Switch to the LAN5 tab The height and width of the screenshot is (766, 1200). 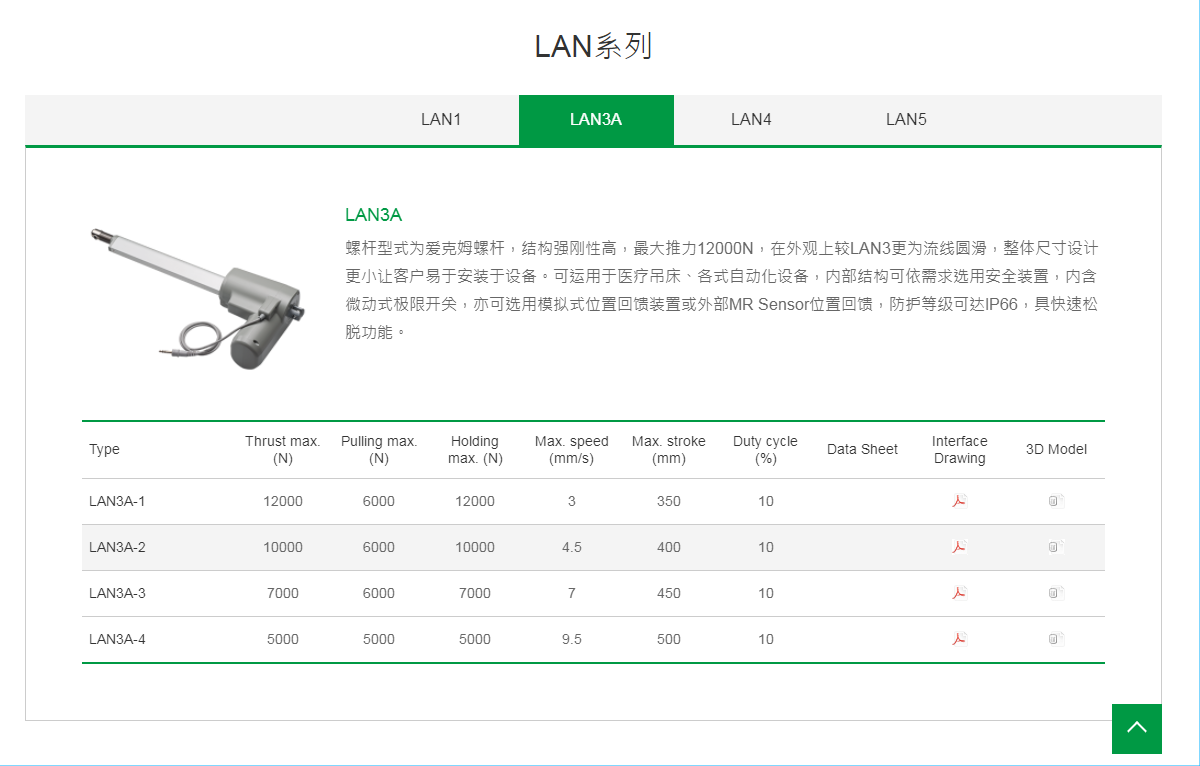(905, 119)
